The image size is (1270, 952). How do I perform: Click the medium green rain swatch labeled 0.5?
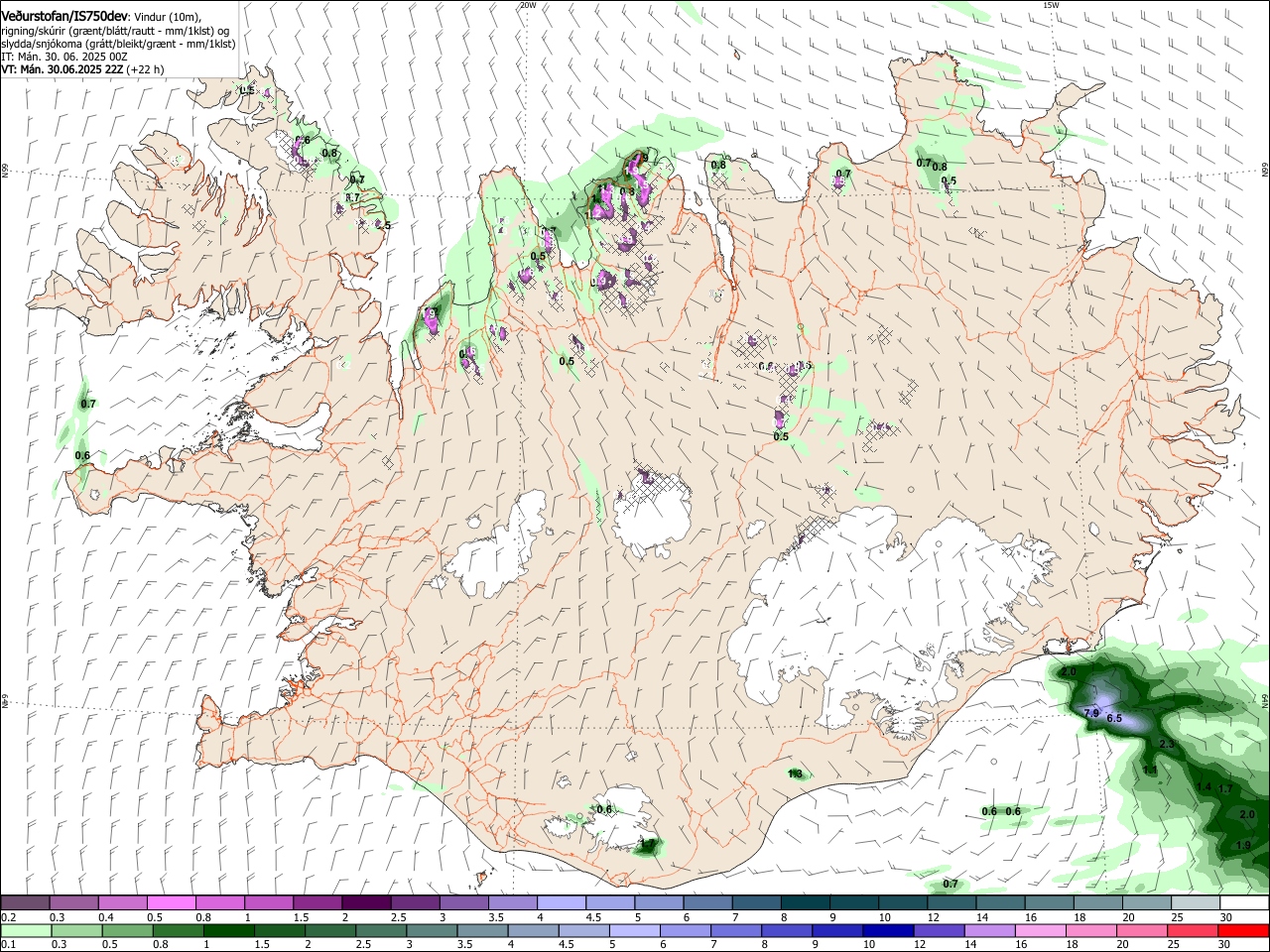pos(127,930)
